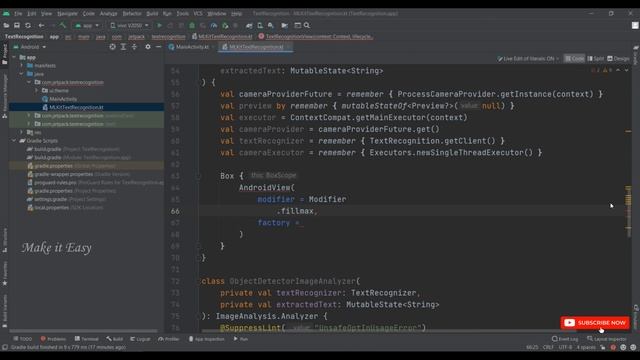Open the Profiler tool window
Image resolution: width=640 pixels, height=360 pixels.
(x=169, y=339)
